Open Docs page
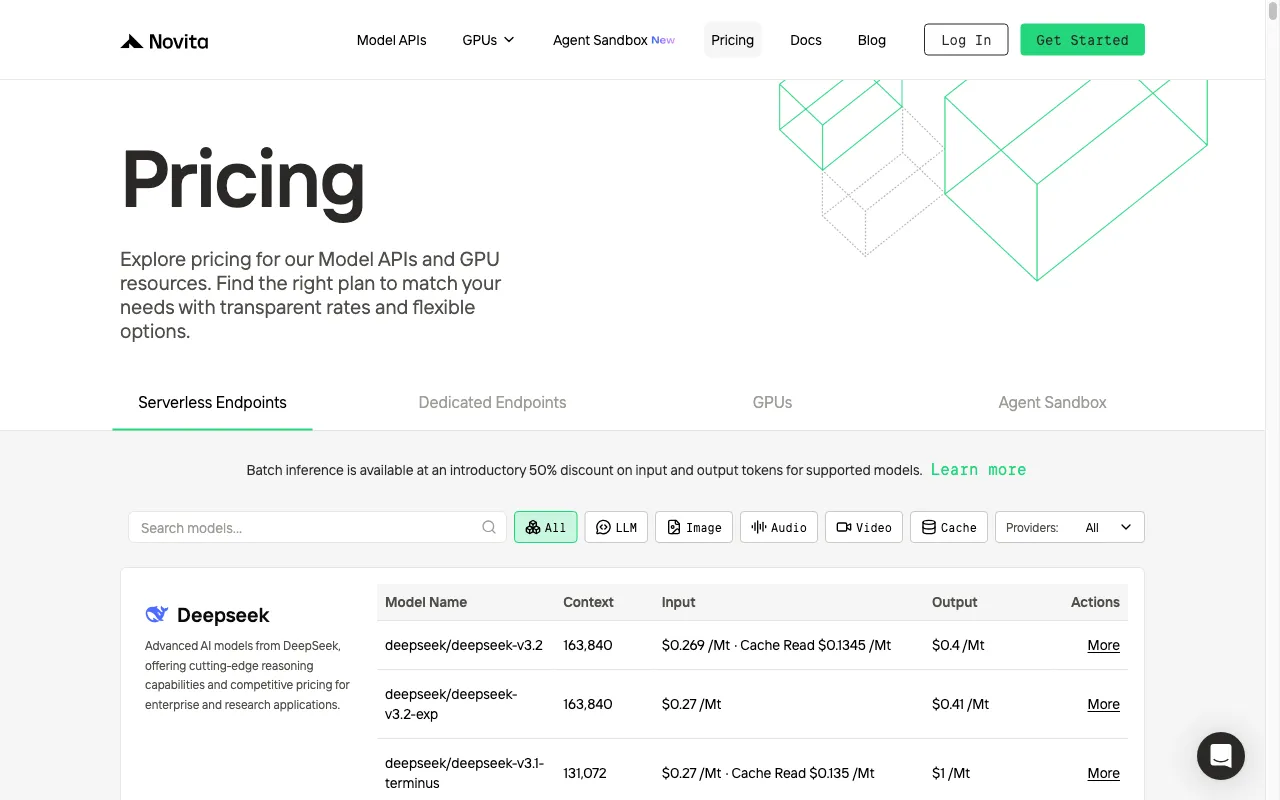 point(806,40)
